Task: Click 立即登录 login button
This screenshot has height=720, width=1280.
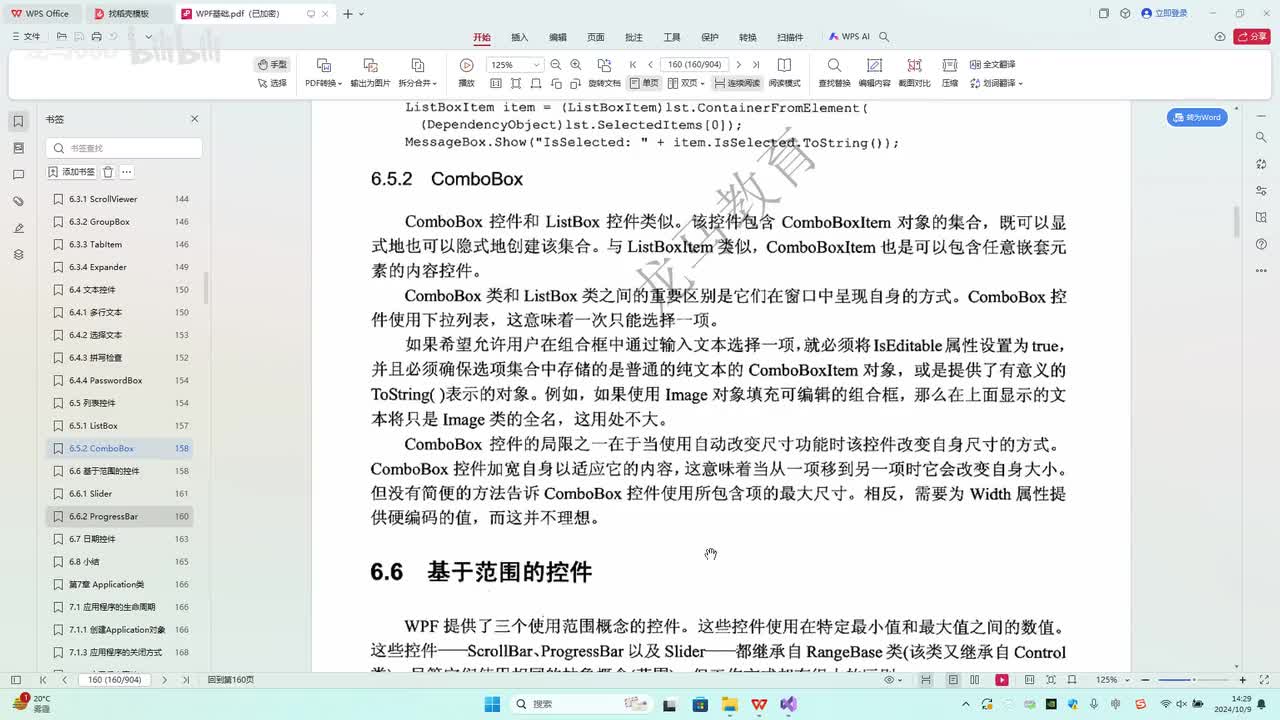Action: click(x=1164, y=14)
